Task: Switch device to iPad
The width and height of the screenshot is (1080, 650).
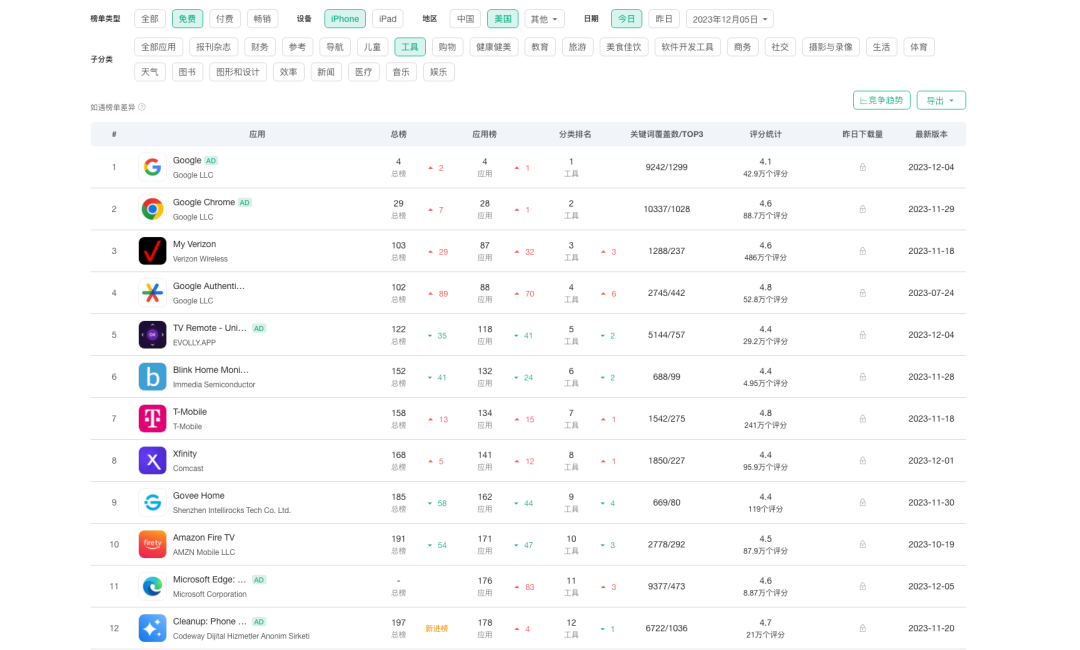Action: coord(388,19)
